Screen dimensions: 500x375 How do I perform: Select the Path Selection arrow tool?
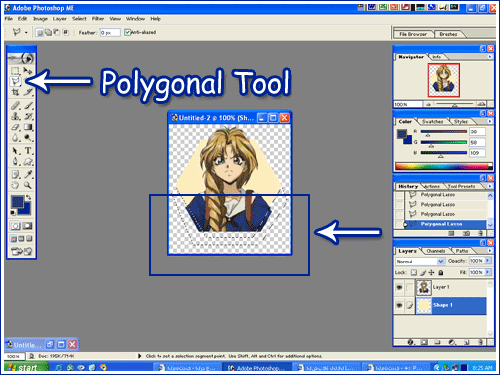(x=15, y=151)
